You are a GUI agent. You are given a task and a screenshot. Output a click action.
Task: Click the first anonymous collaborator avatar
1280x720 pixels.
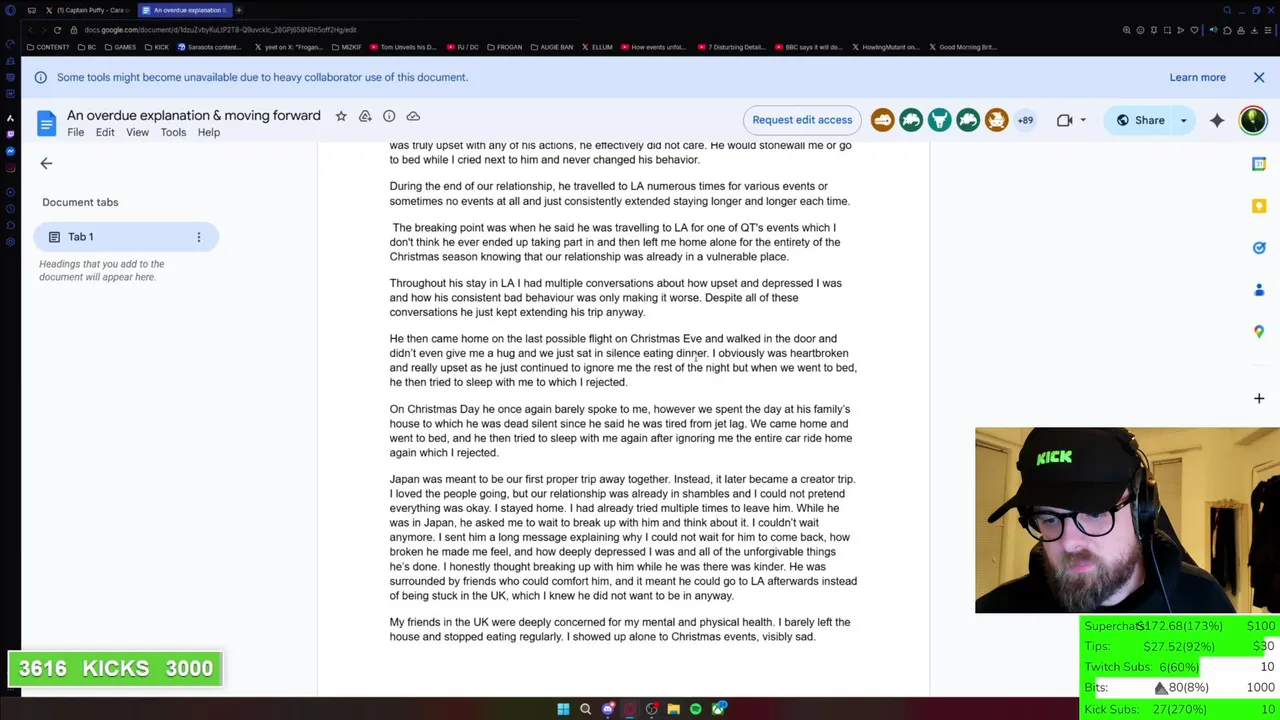tap(882, 120)
